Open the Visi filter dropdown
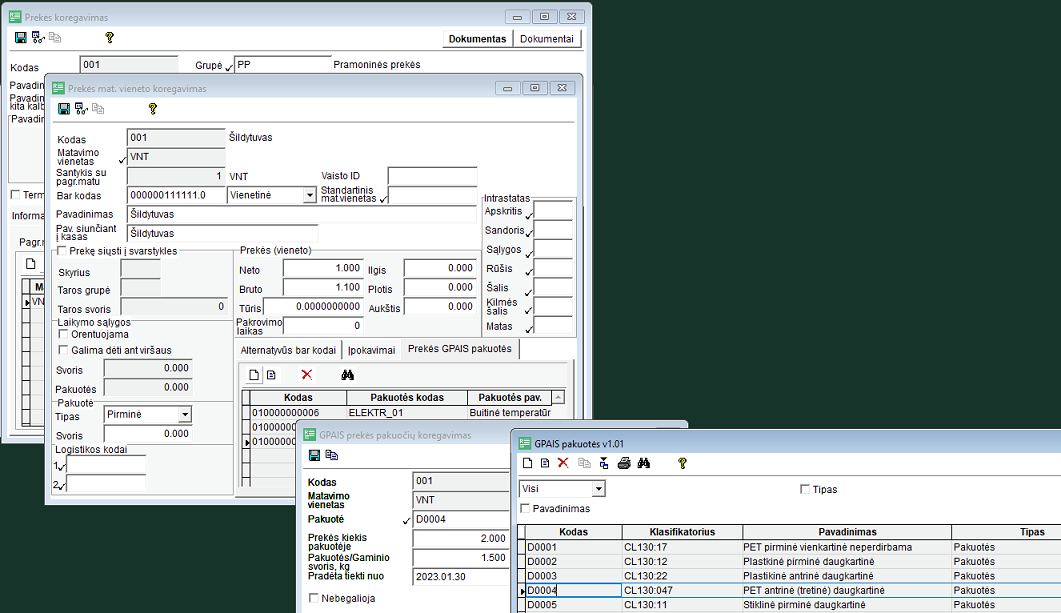The height and width of the screenshot is (613, 1061). pos(598,489)
